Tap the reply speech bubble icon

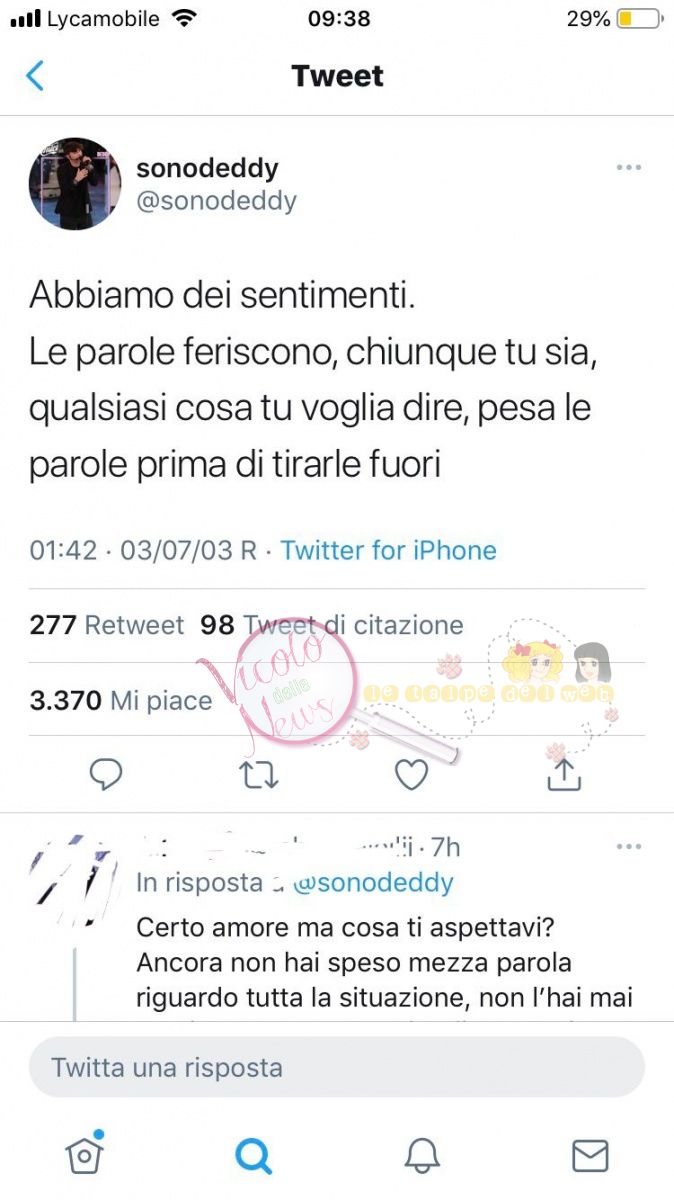click(x=106, y=774)
